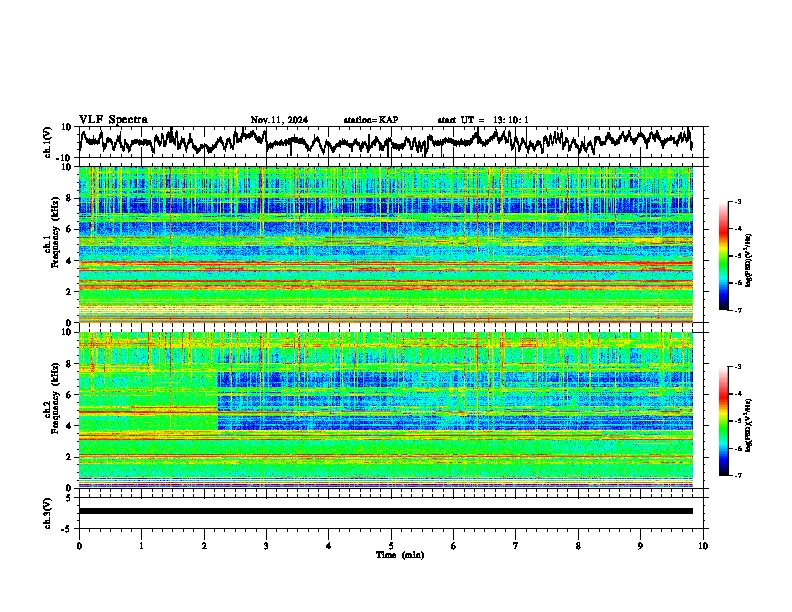Click ch.2 "Frequency (kHz)" axis label
This screenshot has height=612, width=792.
click(x=55, y=398)
